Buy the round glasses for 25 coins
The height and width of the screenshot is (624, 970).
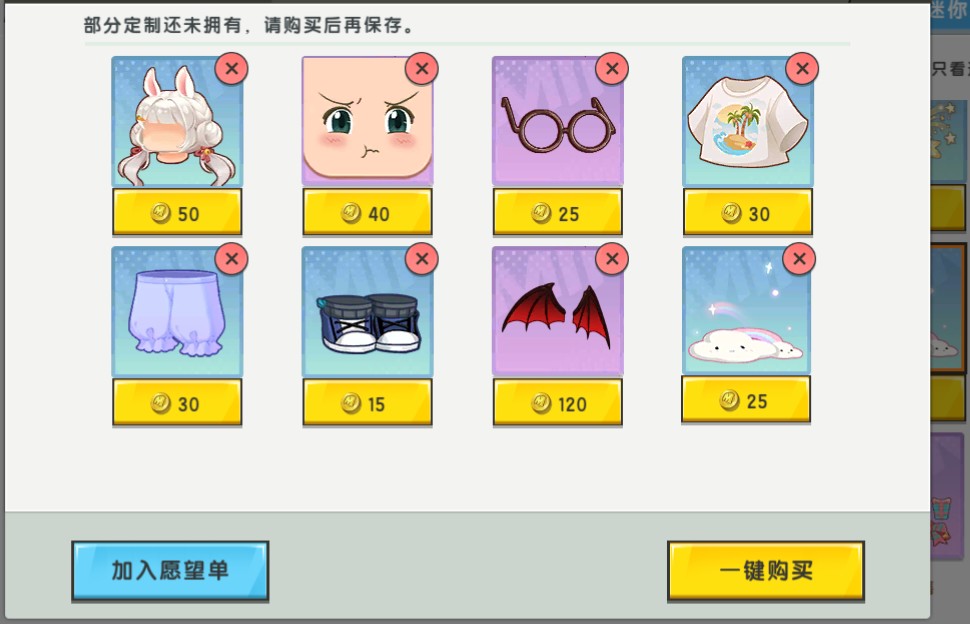(x=557, y=213)
